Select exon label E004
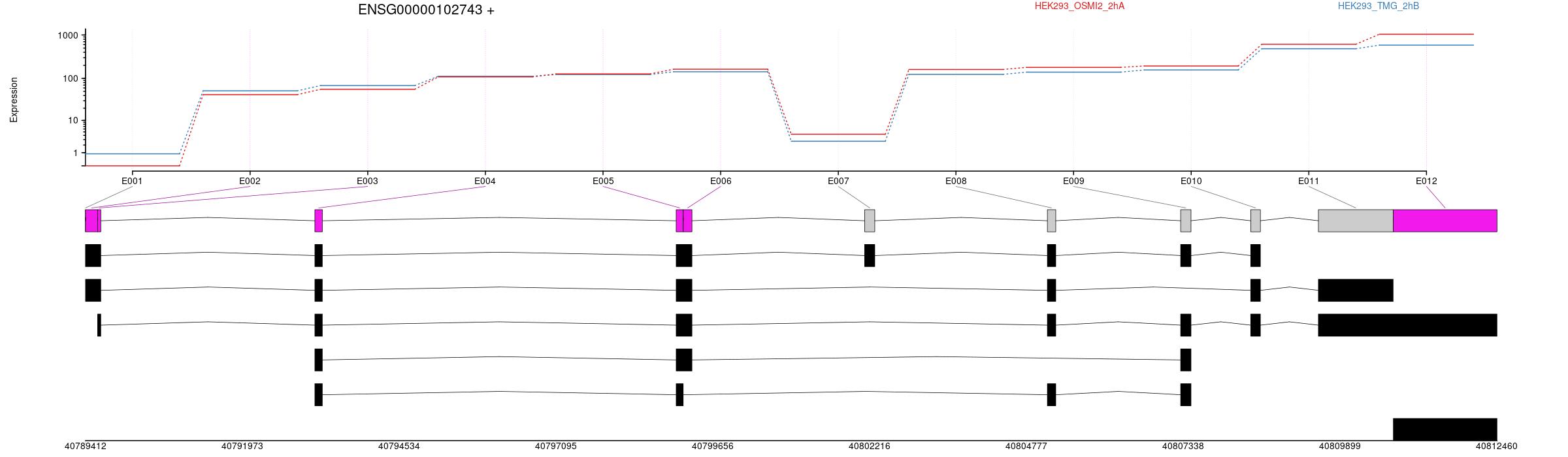Screen dimensions: 1568x457 (485, 181)
